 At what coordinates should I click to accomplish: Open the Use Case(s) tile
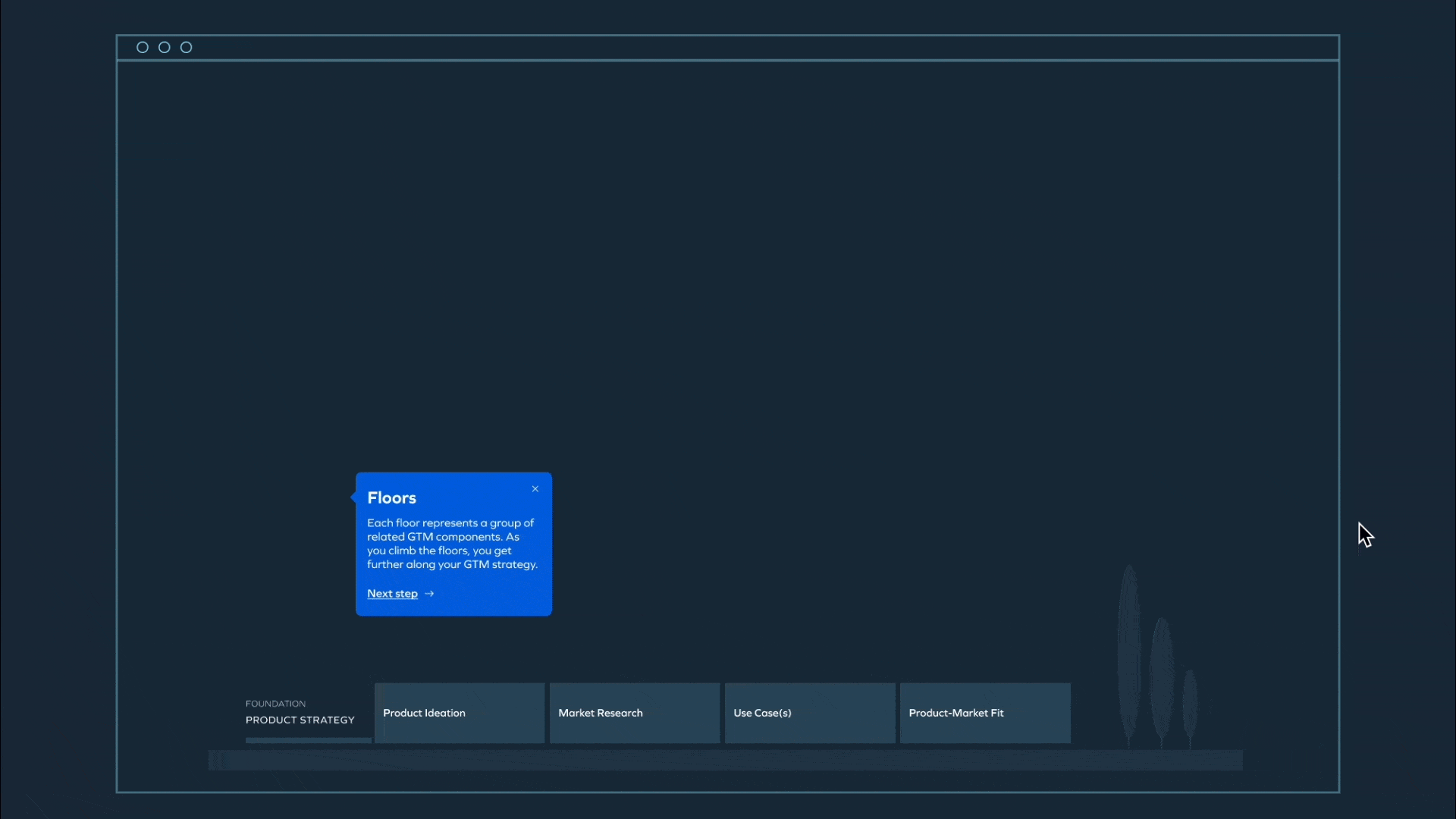[x=810, y=713]
